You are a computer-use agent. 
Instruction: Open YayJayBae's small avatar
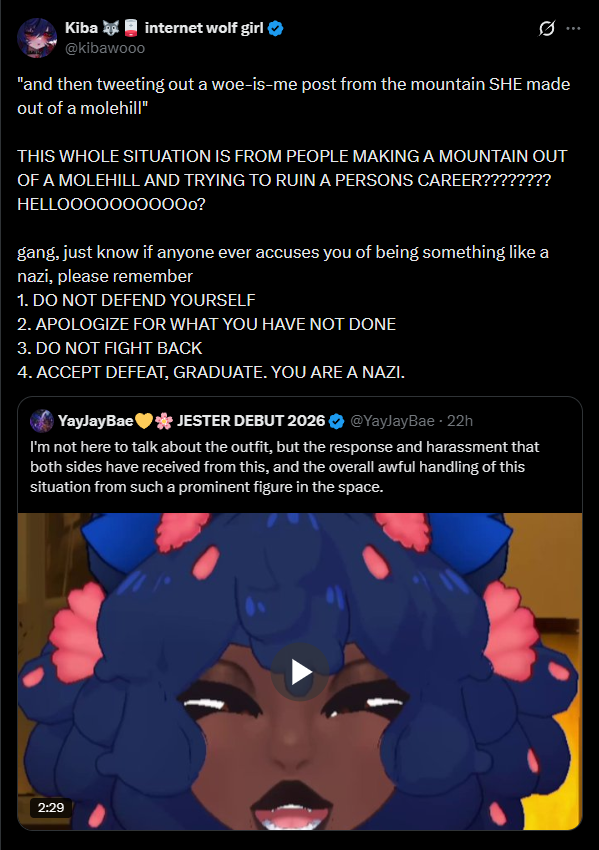(x=41, y=421)
